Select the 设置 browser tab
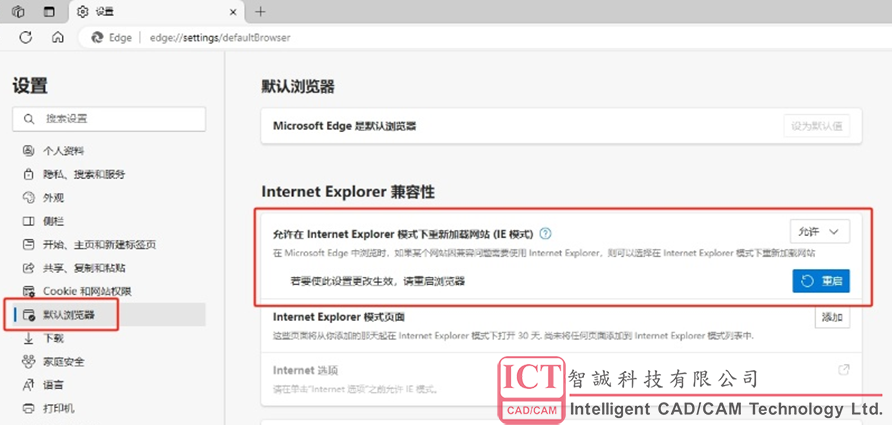Image resolution: width=892 pixels, height=425 pixels. 155,11
